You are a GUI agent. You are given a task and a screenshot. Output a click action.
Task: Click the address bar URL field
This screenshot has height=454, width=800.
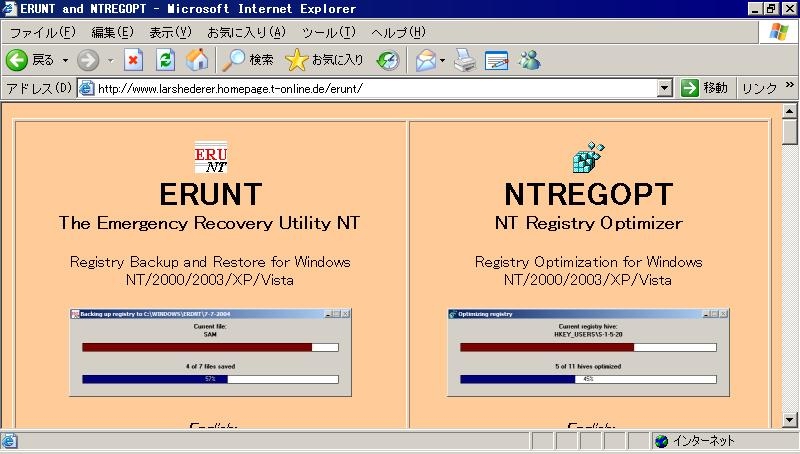point(376,89)
